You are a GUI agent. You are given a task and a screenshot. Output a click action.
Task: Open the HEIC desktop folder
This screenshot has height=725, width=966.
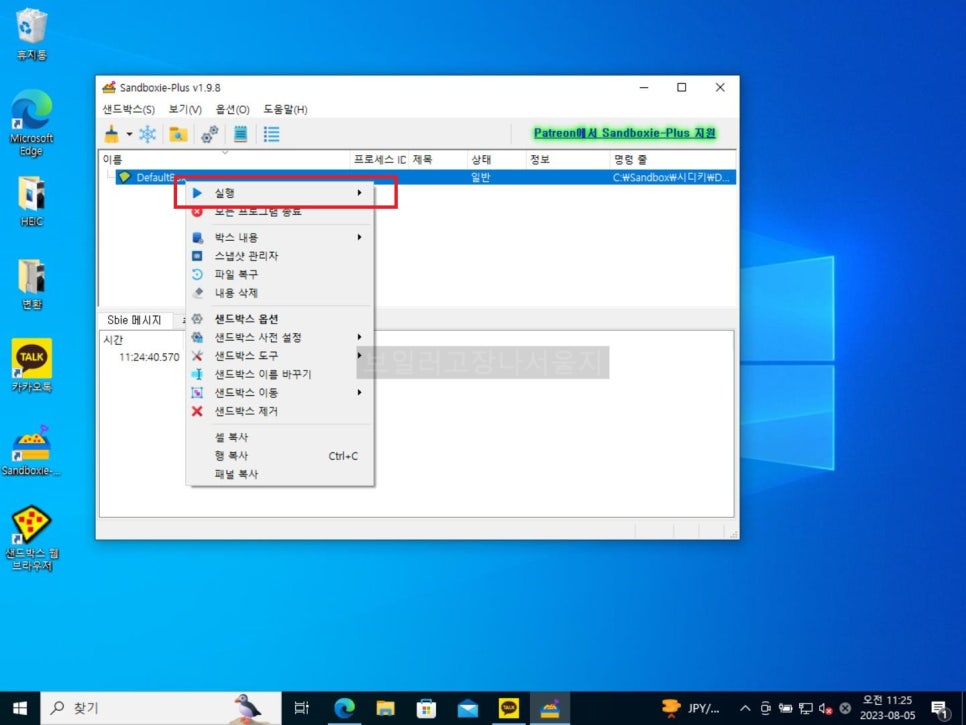[31, 201]
